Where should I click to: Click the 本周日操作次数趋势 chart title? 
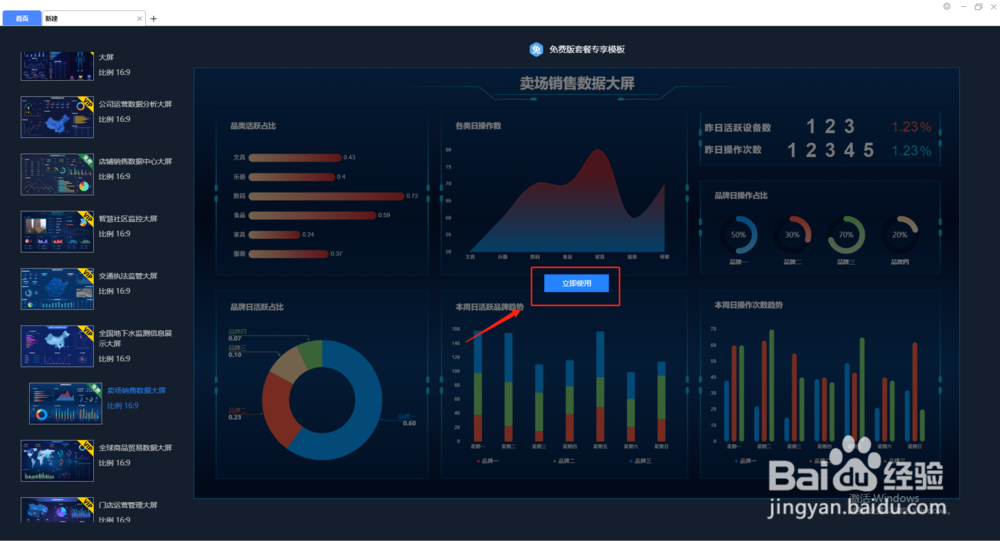[749, 306]
